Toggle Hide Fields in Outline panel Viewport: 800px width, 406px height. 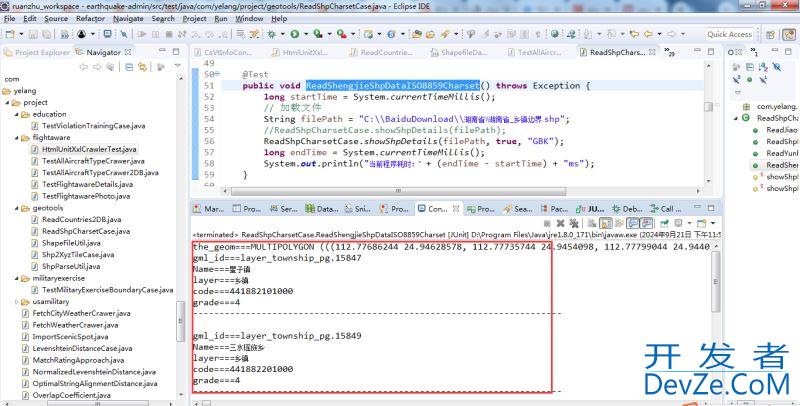pos(777,67)
